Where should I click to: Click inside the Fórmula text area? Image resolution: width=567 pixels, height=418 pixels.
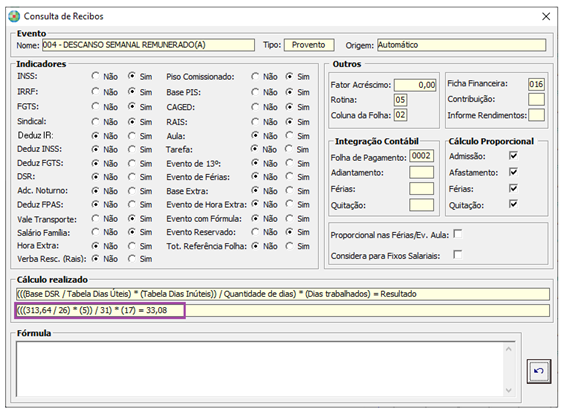pyautogui.click(x=260, y=369)
